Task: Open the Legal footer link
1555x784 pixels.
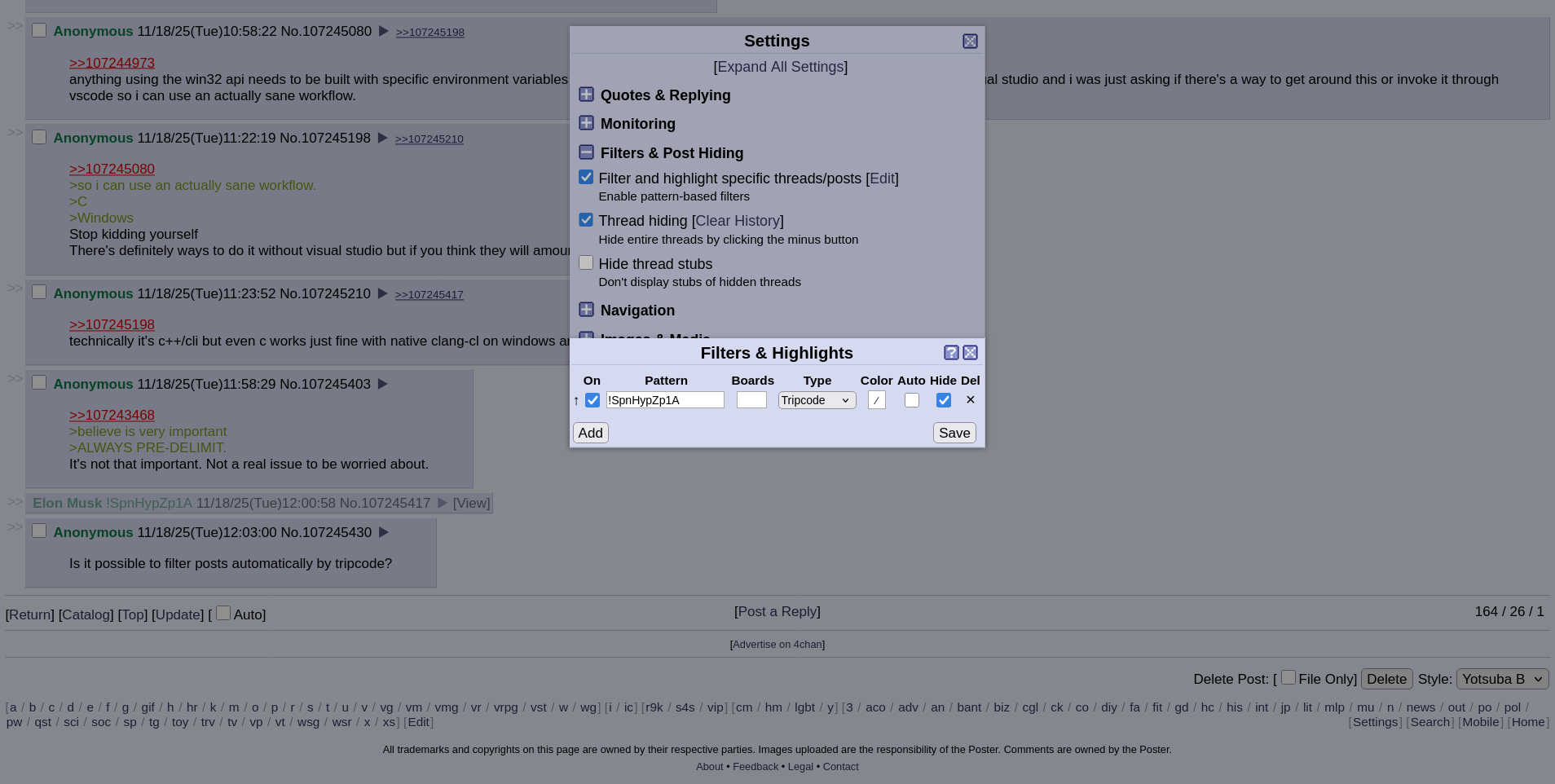Action: [x=800, y=767]
